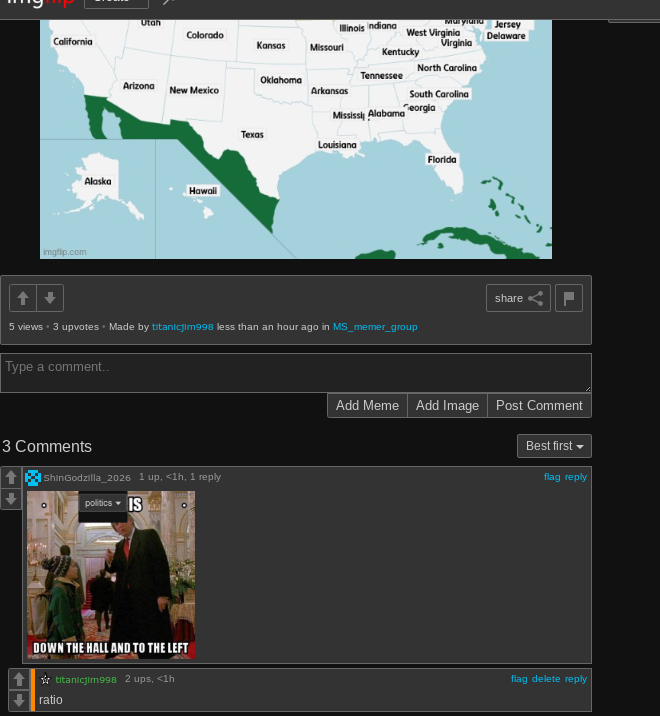660x716 pixels.
Task: Click the Add Meme button
Action: (x=367, y=405)
